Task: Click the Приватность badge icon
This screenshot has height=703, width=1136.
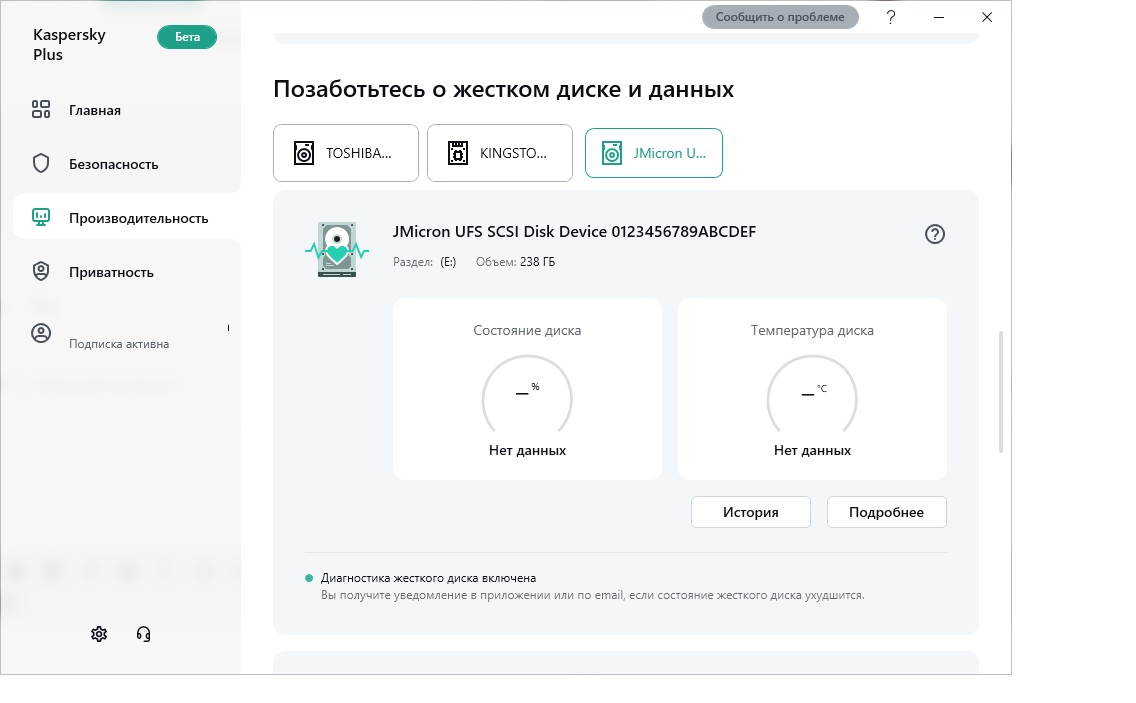Action: coord(41,272)
